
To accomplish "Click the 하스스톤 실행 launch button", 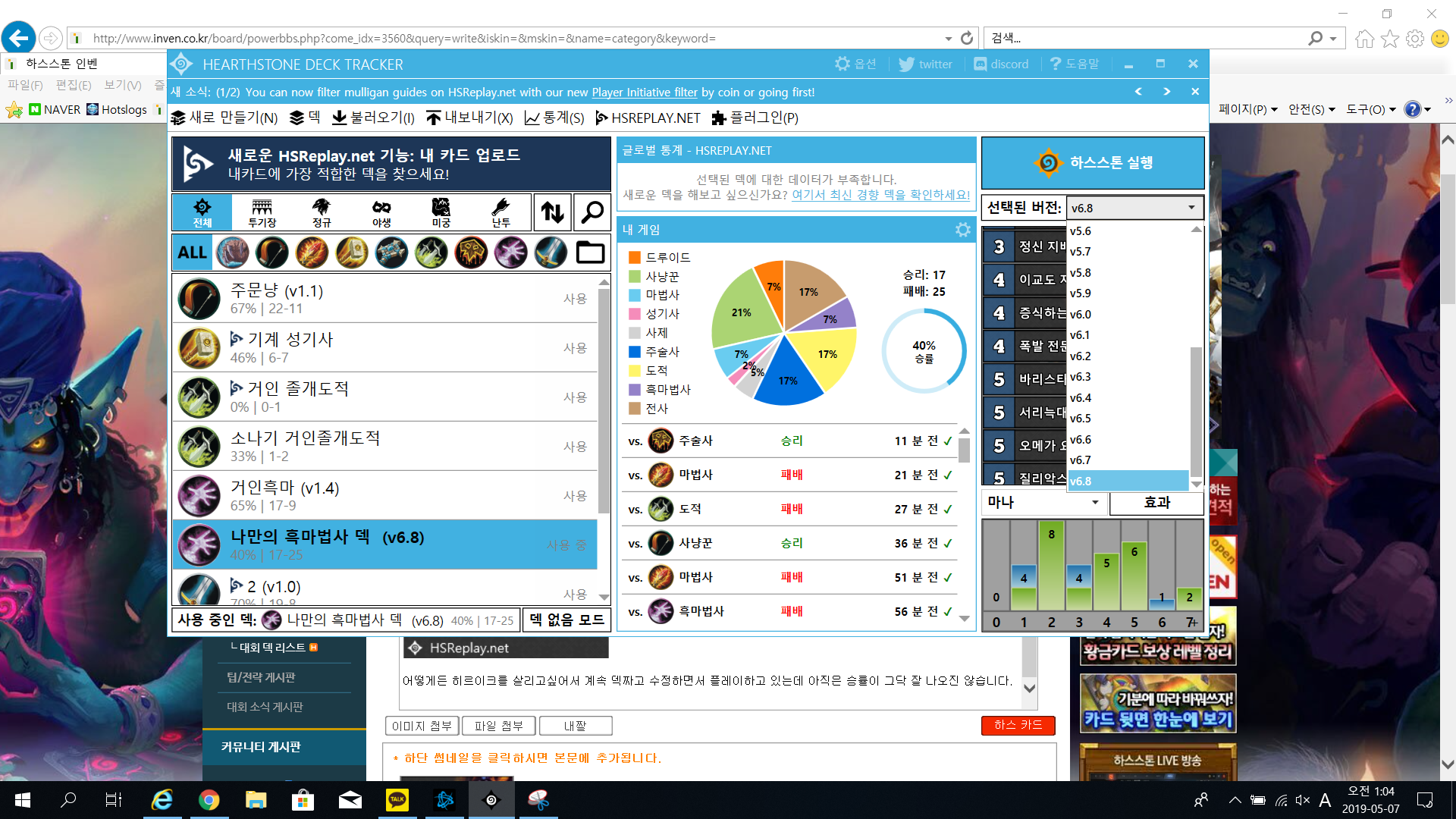I will (x=1093, y=162).
